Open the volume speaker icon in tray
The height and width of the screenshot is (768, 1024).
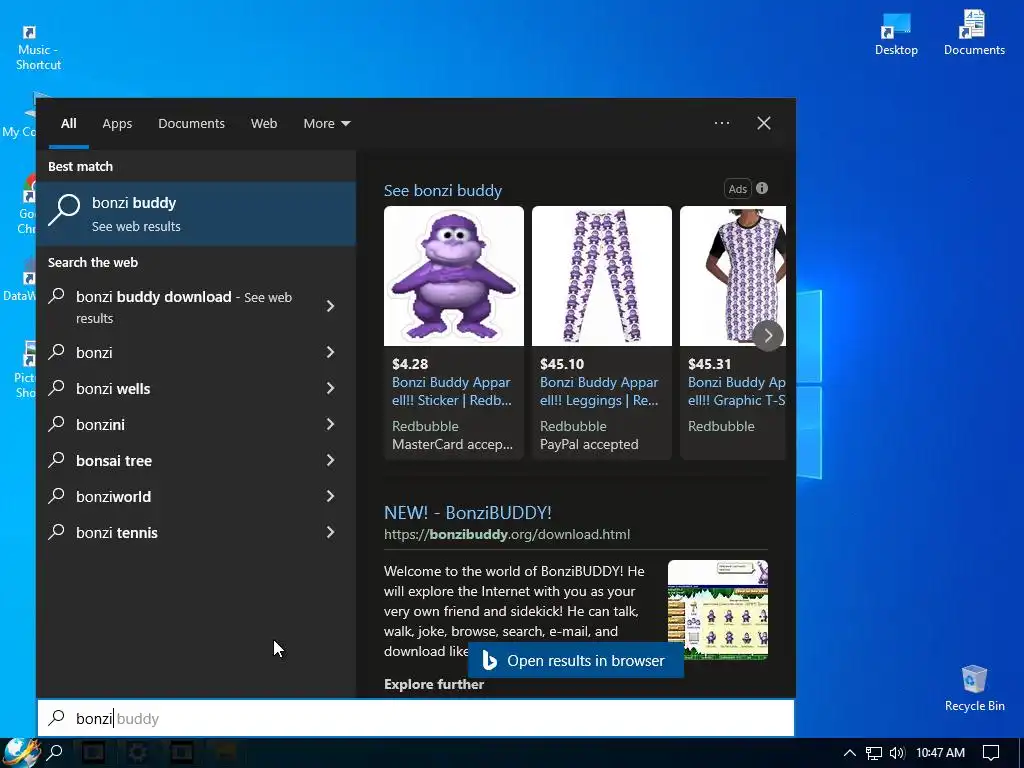(897, 753)
